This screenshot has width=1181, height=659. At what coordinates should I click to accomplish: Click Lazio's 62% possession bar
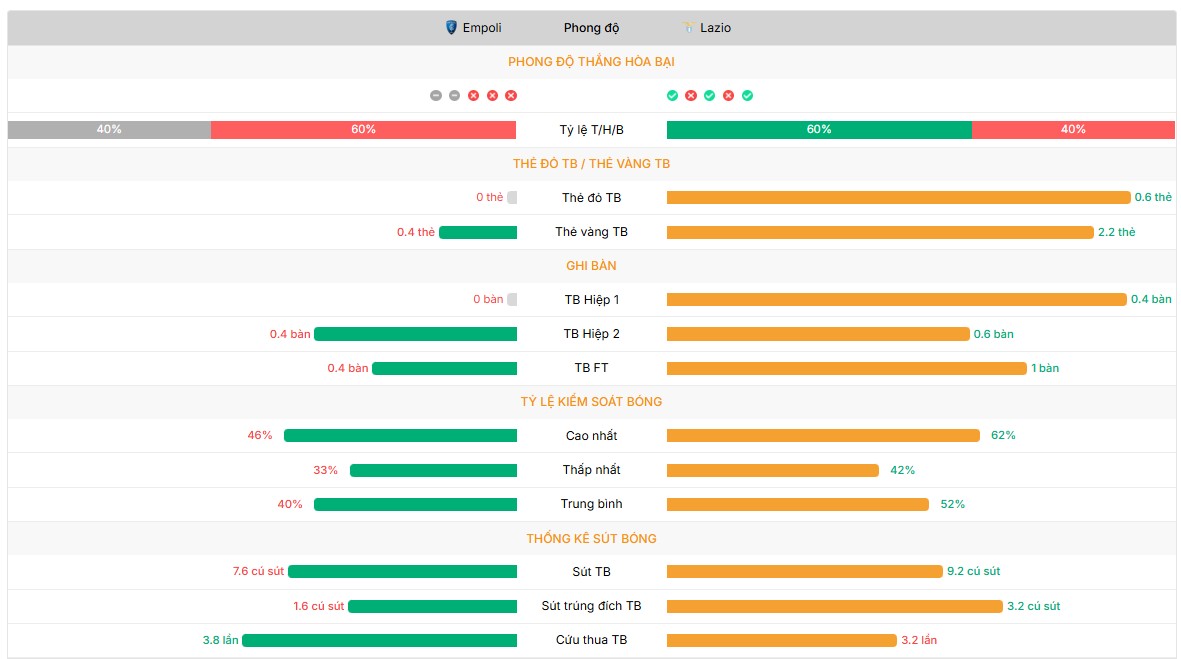point(823,435)
